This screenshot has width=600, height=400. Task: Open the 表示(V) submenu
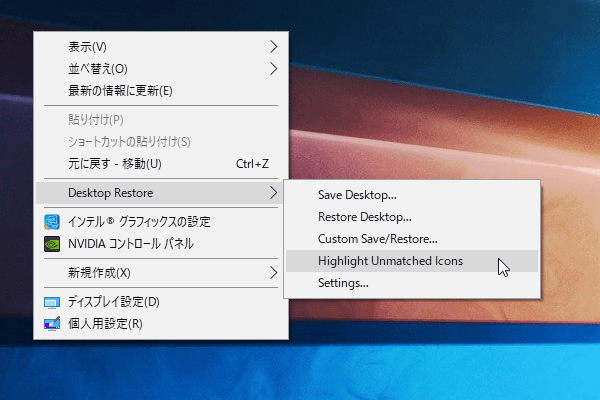(161, 47)
